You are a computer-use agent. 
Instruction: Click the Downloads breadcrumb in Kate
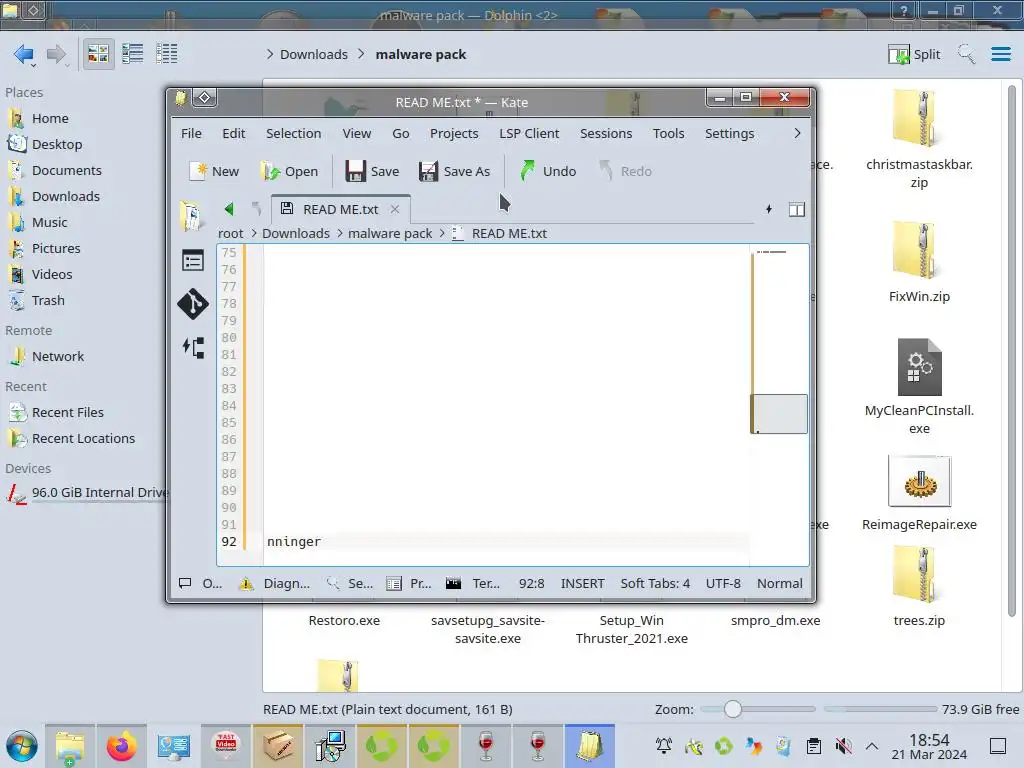click(x=296, y=233)
